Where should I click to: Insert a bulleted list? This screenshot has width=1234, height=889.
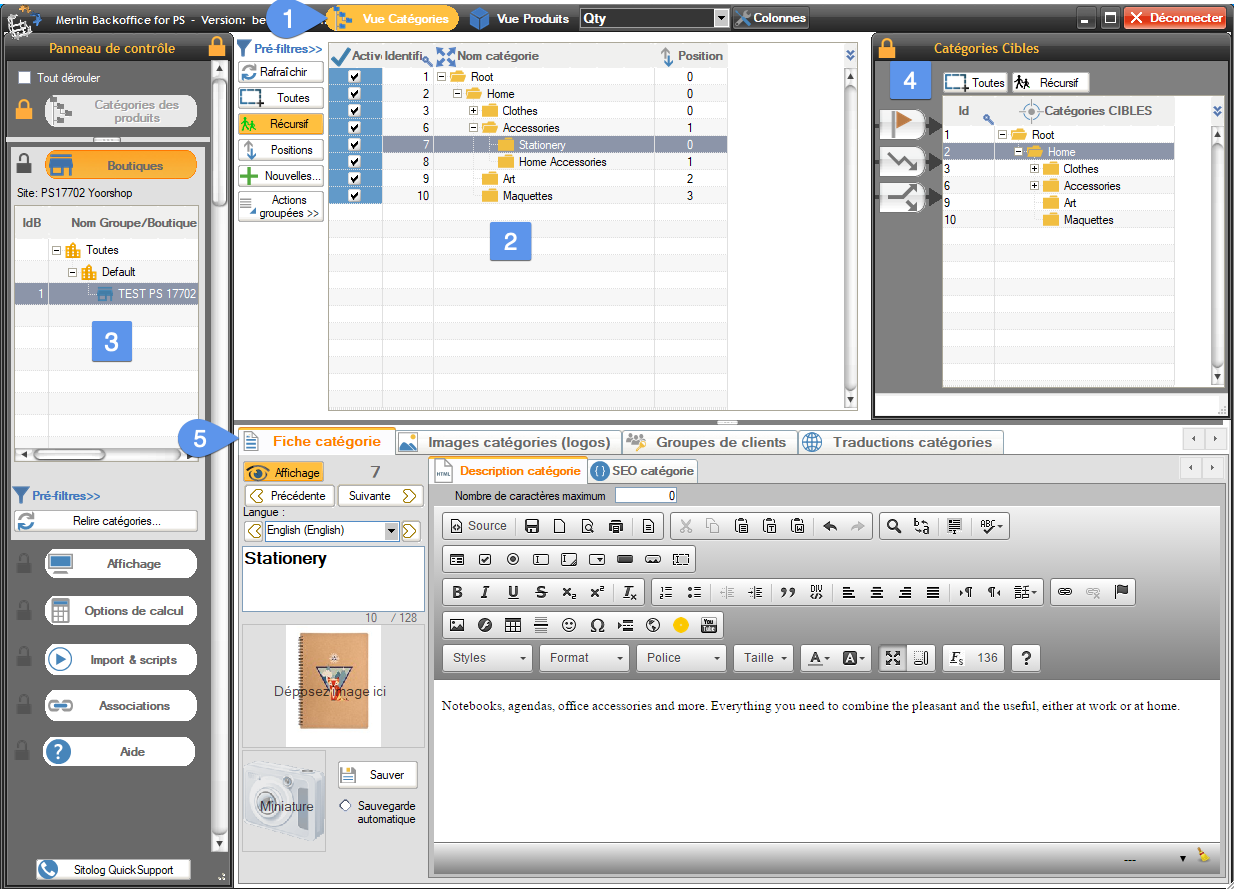694,592
